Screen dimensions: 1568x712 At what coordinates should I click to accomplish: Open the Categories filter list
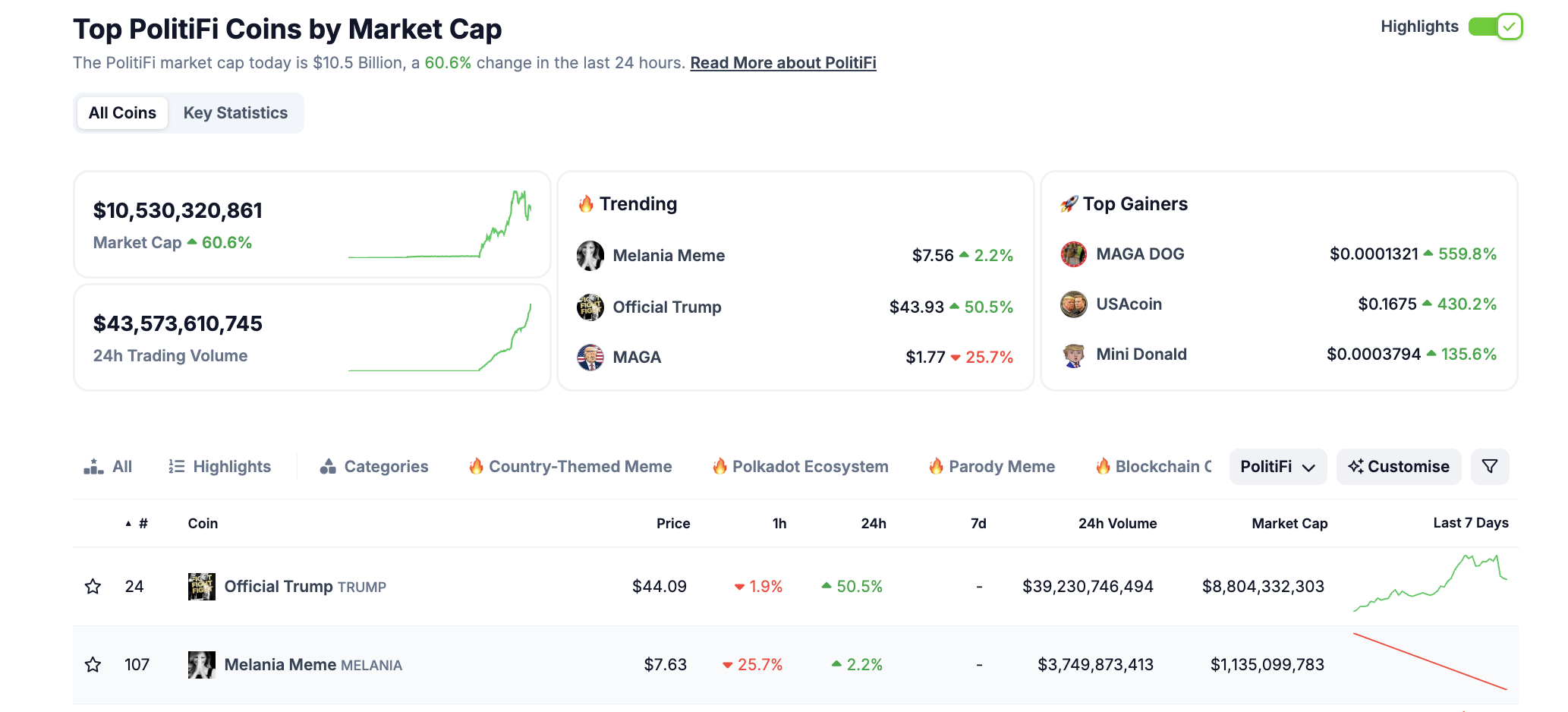[x=374, y=466]
